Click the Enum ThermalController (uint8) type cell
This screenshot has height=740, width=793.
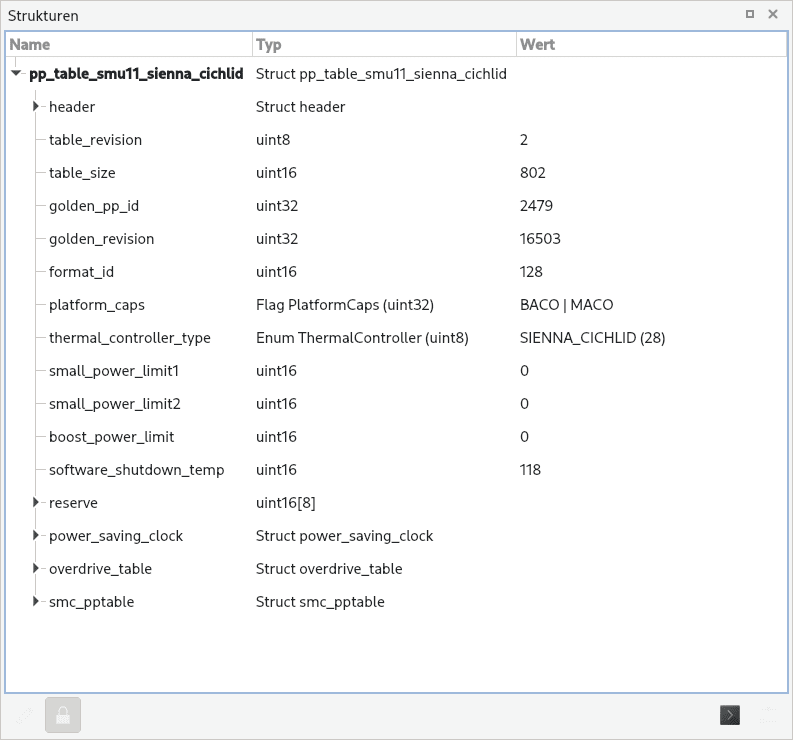pyautogui.click(x=362, y=337)
